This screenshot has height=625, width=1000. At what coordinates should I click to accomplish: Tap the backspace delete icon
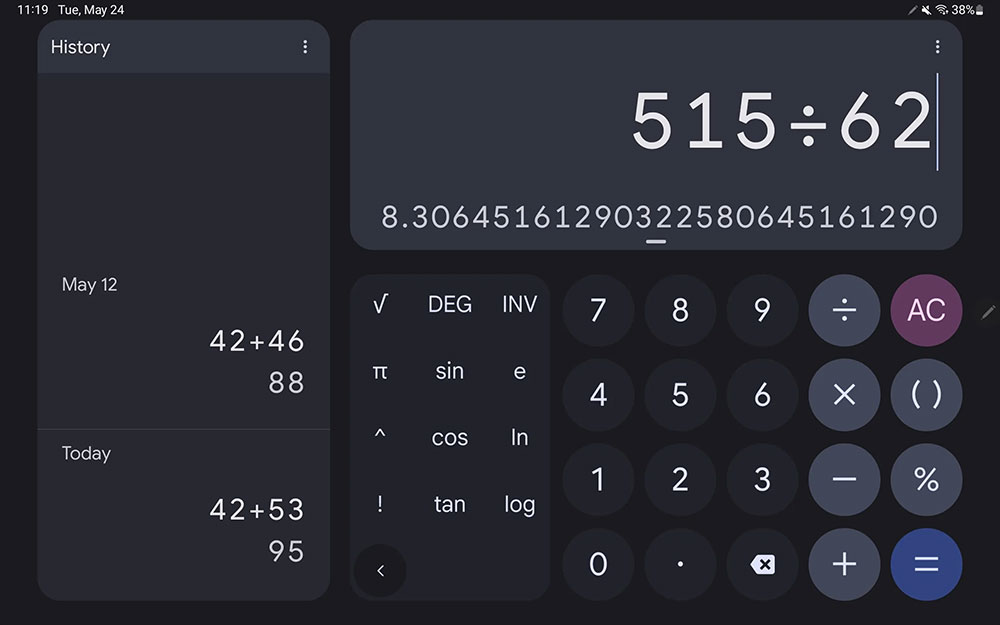pos(762,564)
